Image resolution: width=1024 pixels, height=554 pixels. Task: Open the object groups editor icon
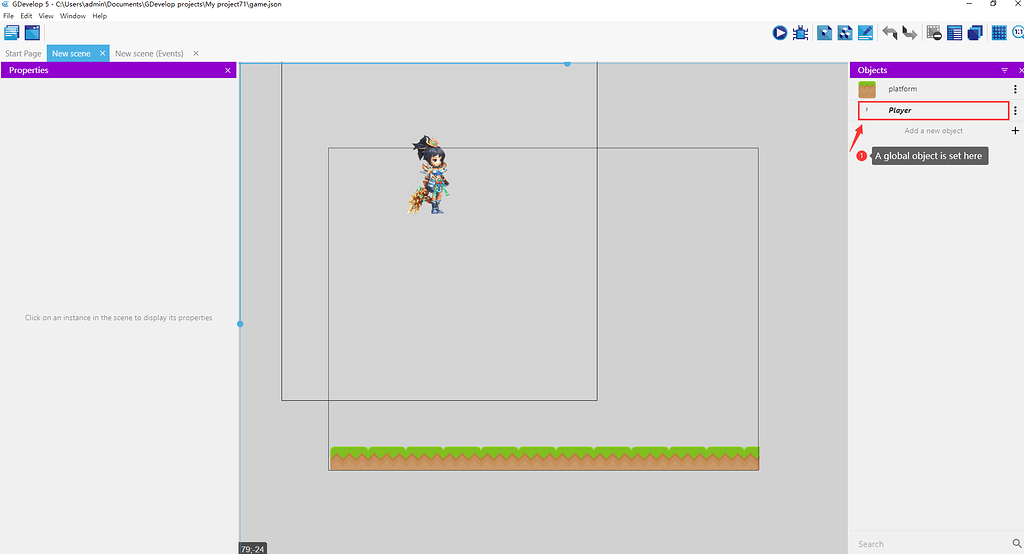[x=845, y=33]
